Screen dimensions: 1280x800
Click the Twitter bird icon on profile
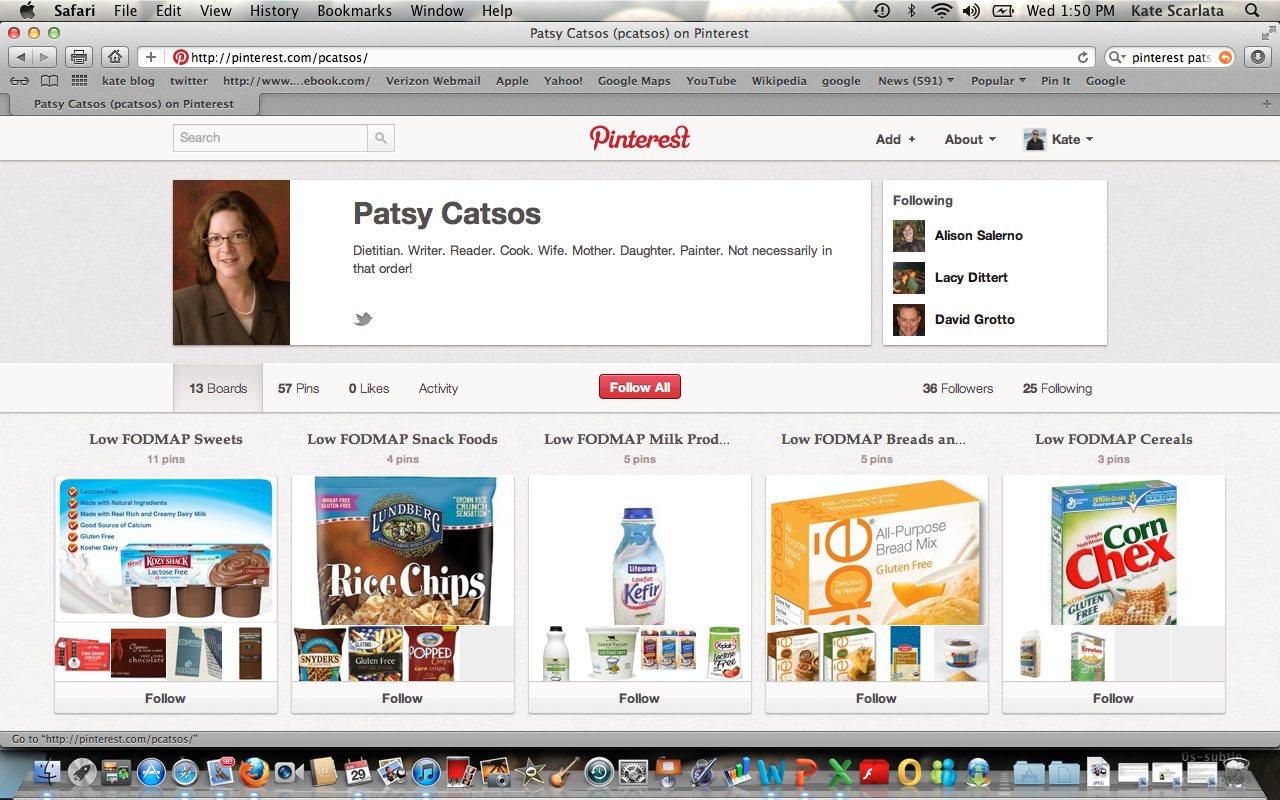pos(363,319)
